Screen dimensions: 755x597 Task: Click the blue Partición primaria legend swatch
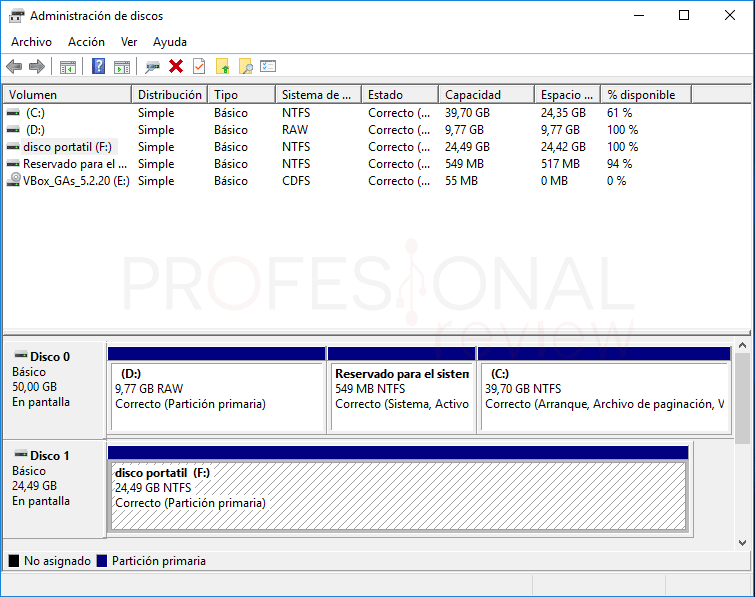click(102, 561)
